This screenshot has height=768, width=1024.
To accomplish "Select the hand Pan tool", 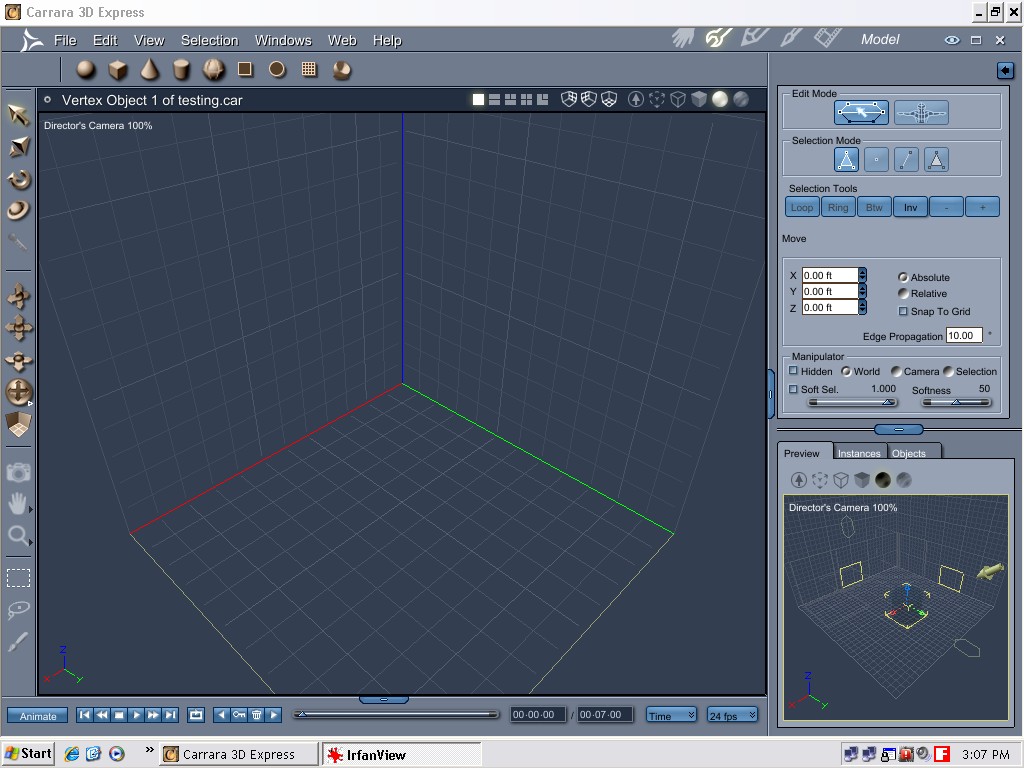I will click(x=18, y=504).
